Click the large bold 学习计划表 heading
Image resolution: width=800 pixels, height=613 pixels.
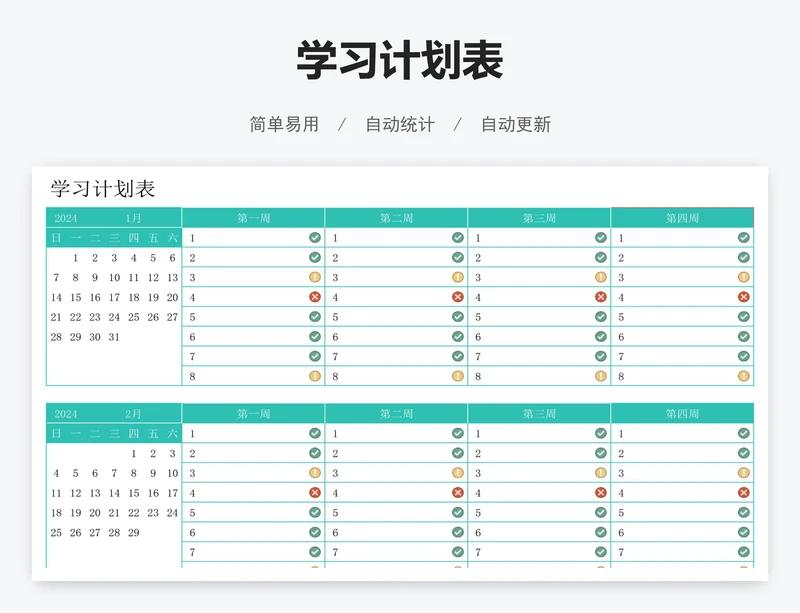[x=400, y=61]
